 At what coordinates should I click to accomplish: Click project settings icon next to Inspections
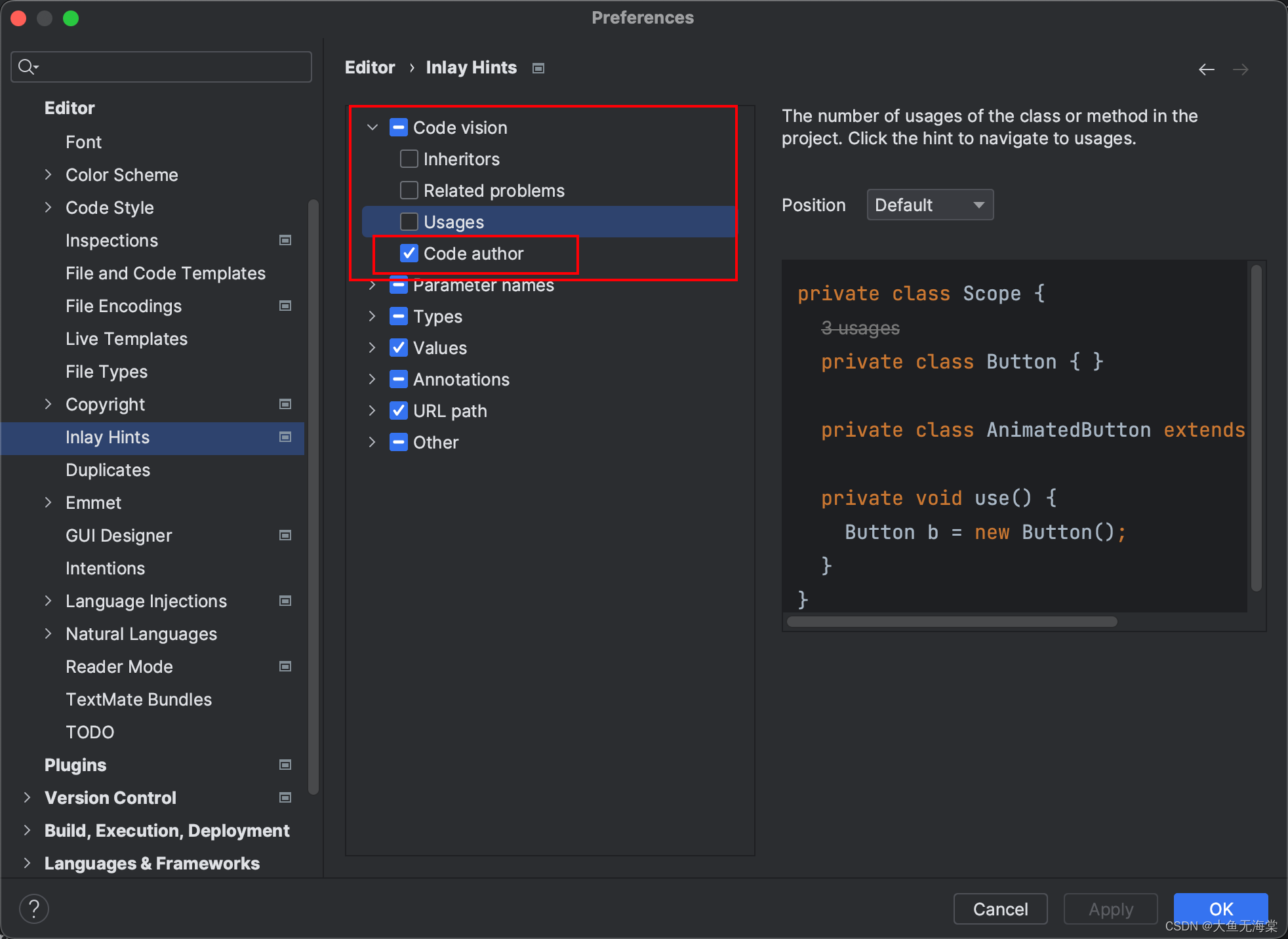click(285, 240)
